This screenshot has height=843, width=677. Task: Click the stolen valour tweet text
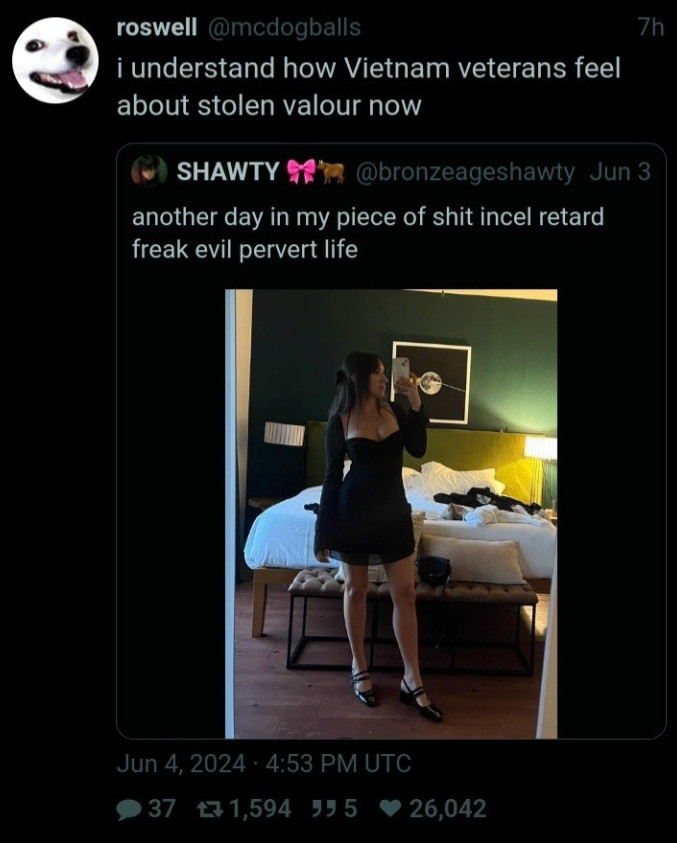click(369, 87)
